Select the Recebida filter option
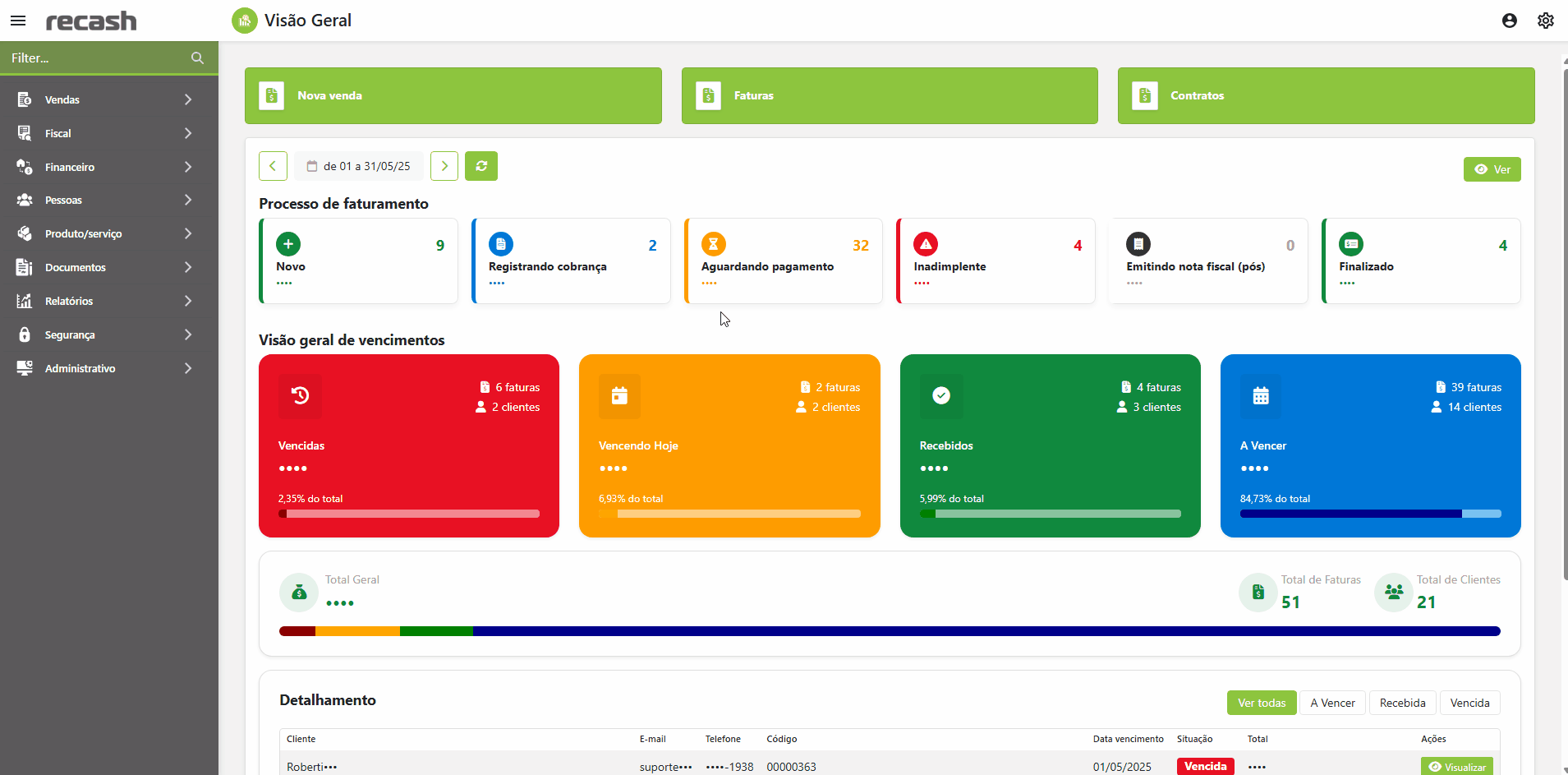 (x=1402, y=703)
